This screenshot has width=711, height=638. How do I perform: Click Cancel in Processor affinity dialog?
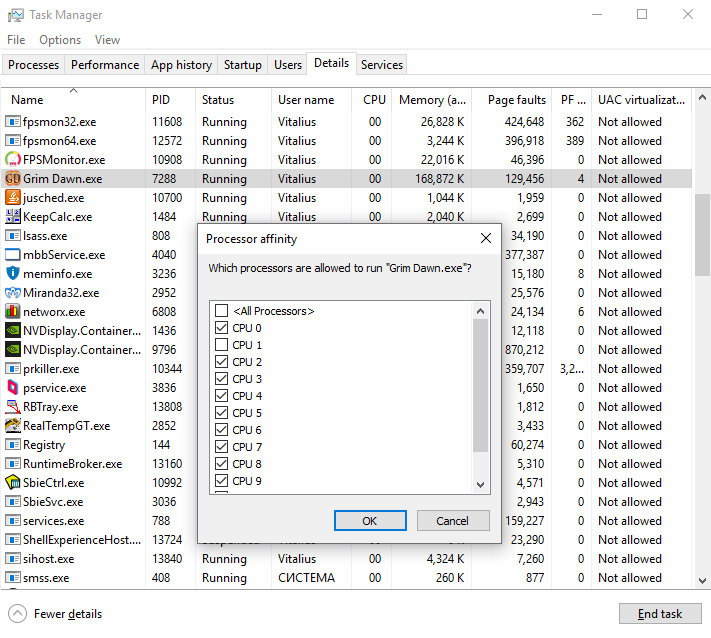tap(453, 521)
